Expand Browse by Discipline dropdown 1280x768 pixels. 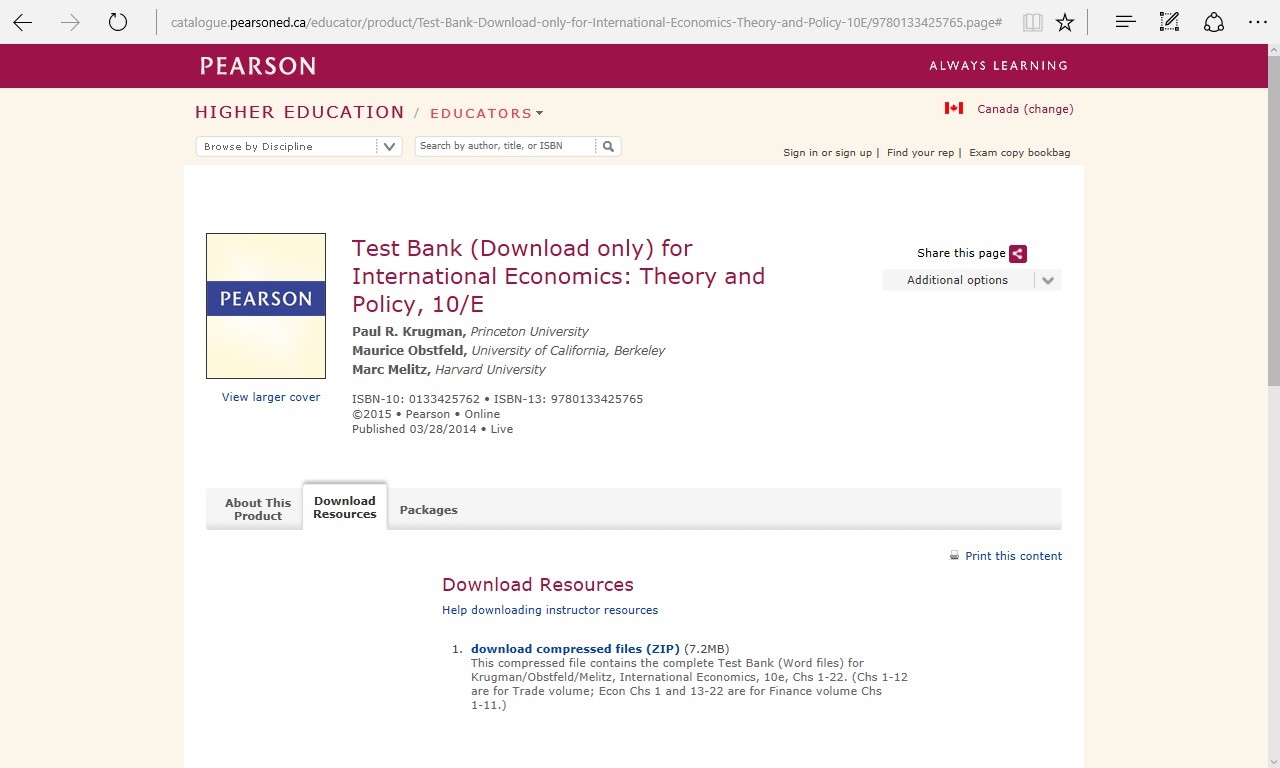[389, 146]
